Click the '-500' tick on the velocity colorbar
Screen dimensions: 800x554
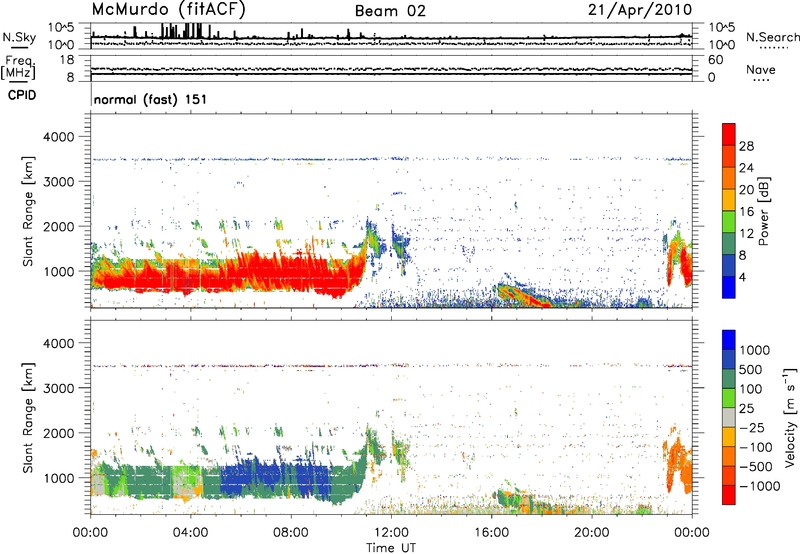tap(755, 467)
